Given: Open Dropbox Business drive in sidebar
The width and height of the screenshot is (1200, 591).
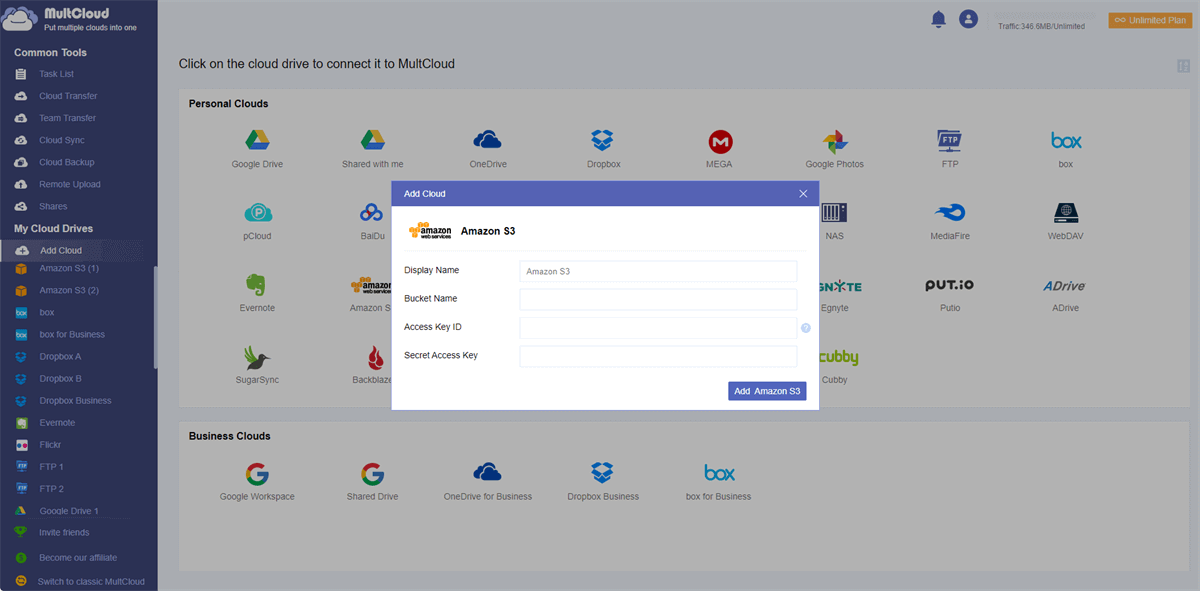Looking at the screenshot, I should click(76, 400).
